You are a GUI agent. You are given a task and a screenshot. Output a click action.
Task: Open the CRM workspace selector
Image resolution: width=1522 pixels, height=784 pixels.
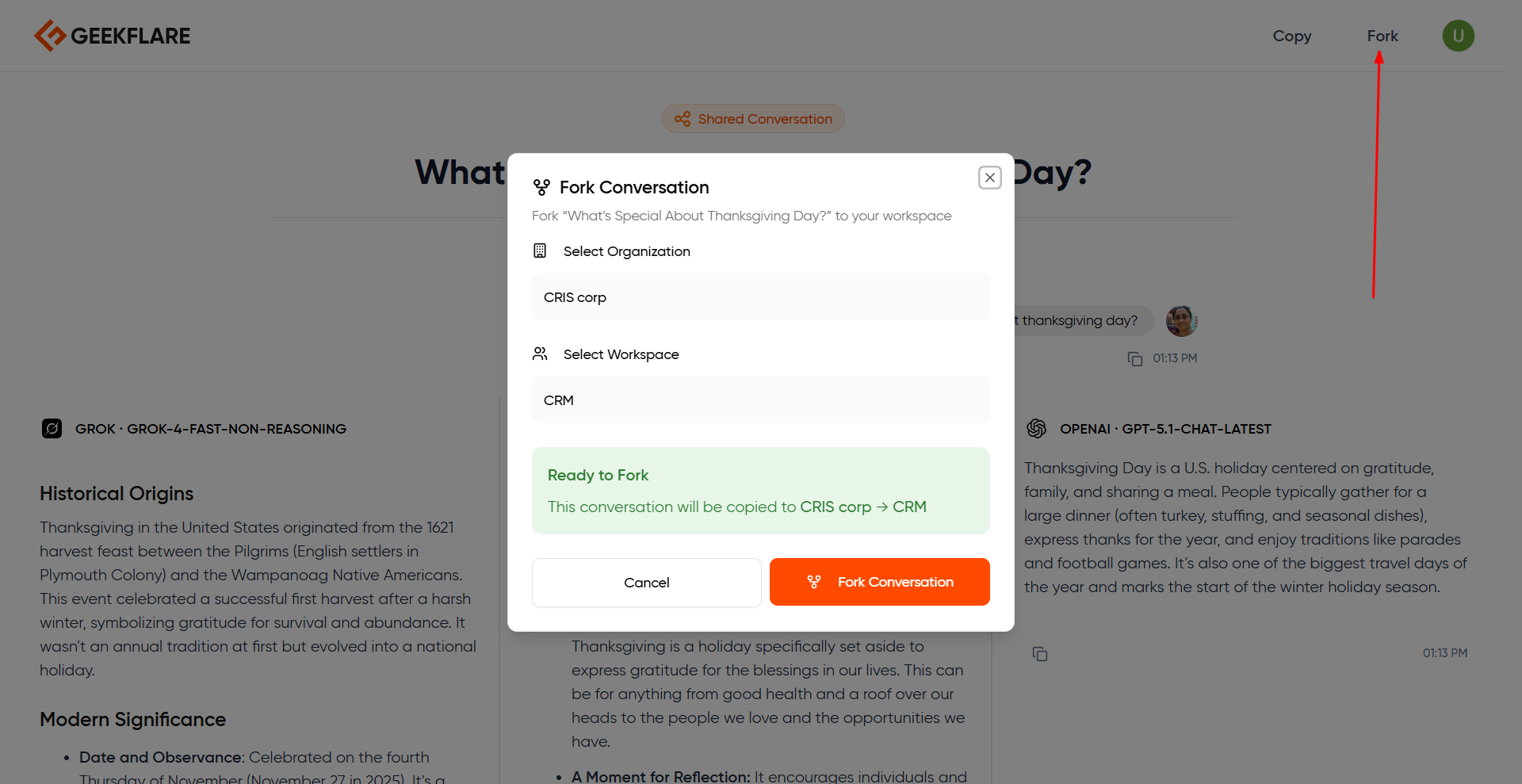pyautogui.click(x=760, y=400)
